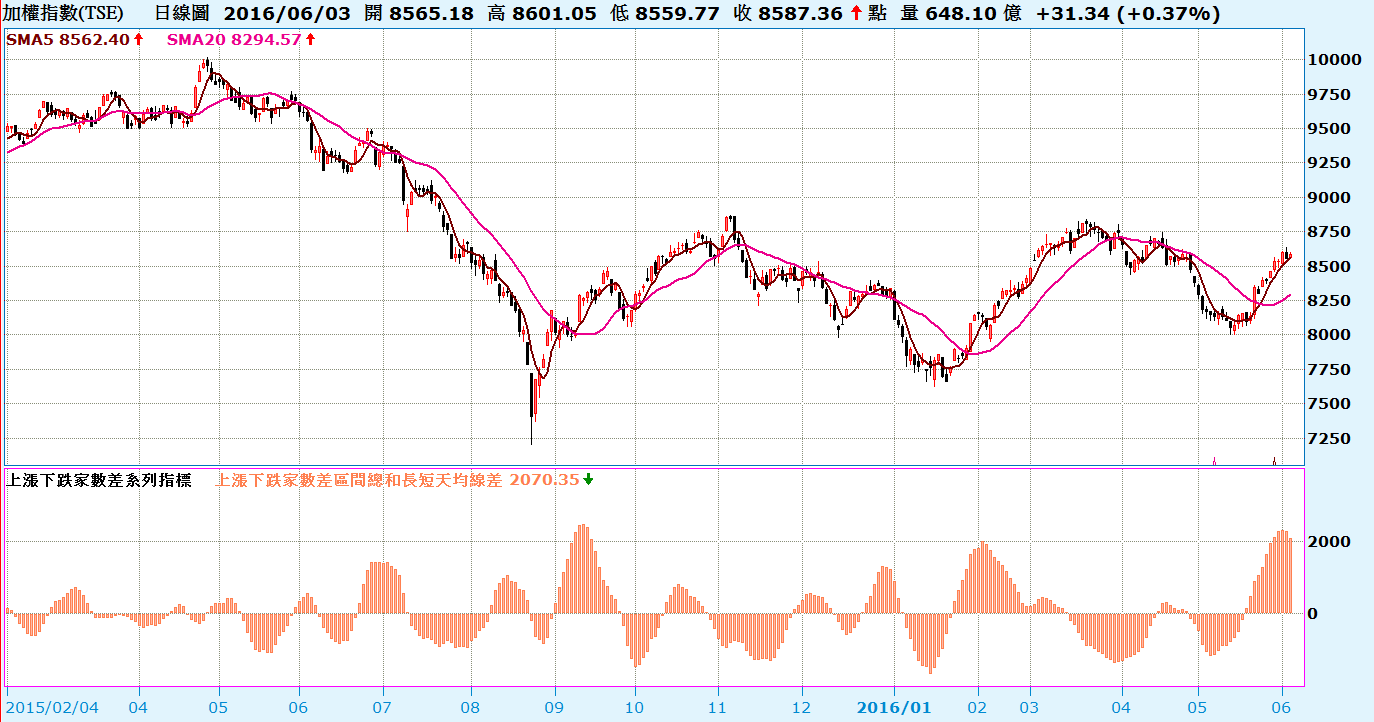
Task: Click the 7250 price axis label
Action: [x=1334, y=439]
